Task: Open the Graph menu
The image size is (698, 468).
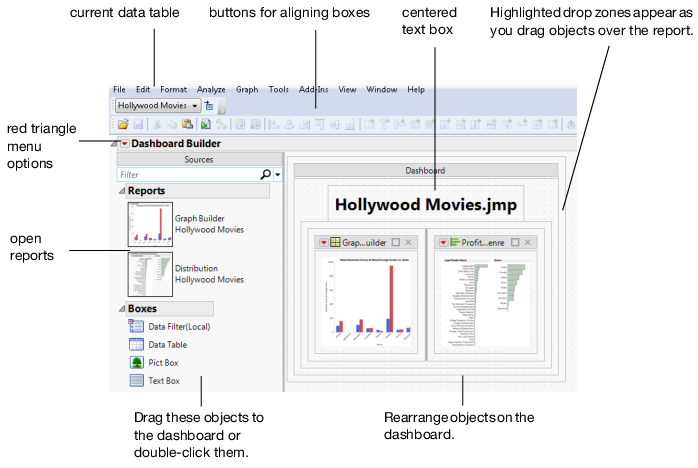Action: tap(247, 90)
